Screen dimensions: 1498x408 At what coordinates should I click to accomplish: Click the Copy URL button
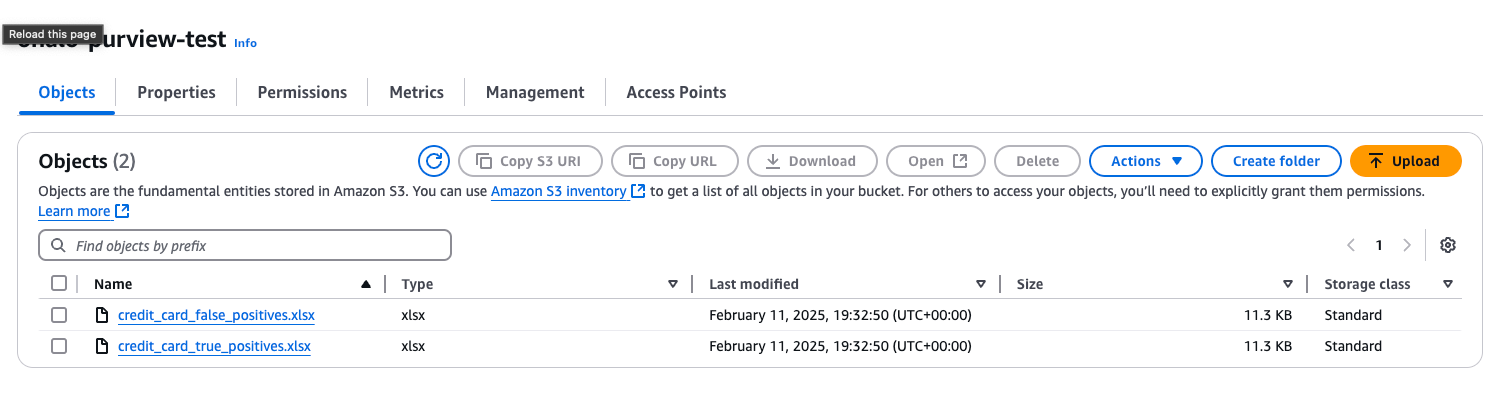pyautogui.click(x=676, y=161)
